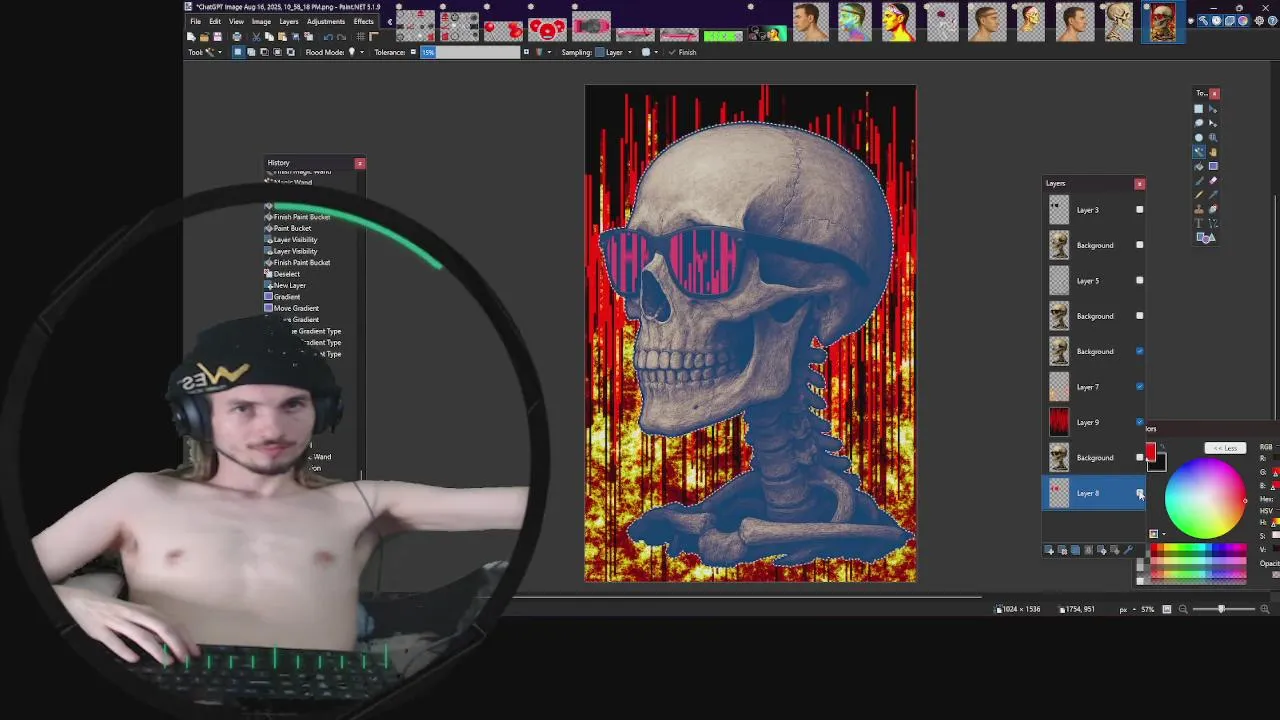This screenshot has width=1280, height=720.
Task: Click the fit-to-window icon in status bar
Action: click(1167, 609)
